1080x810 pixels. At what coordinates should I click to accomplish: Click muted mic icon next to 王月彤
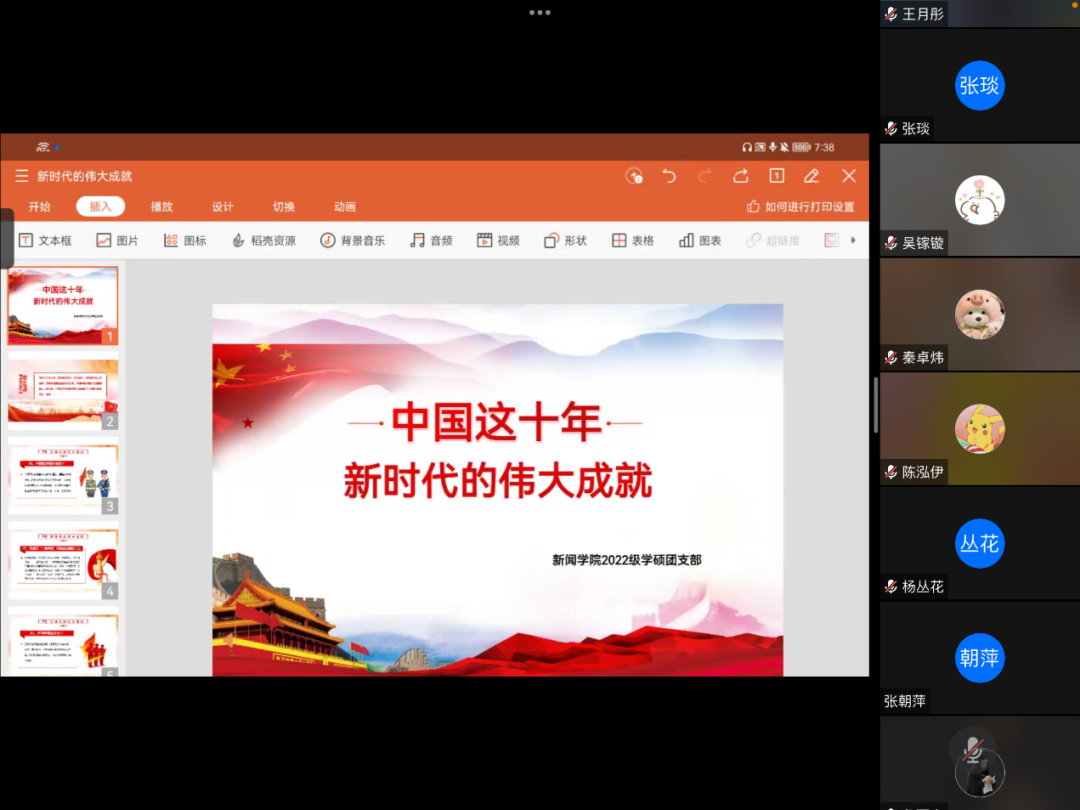point(891,14)
